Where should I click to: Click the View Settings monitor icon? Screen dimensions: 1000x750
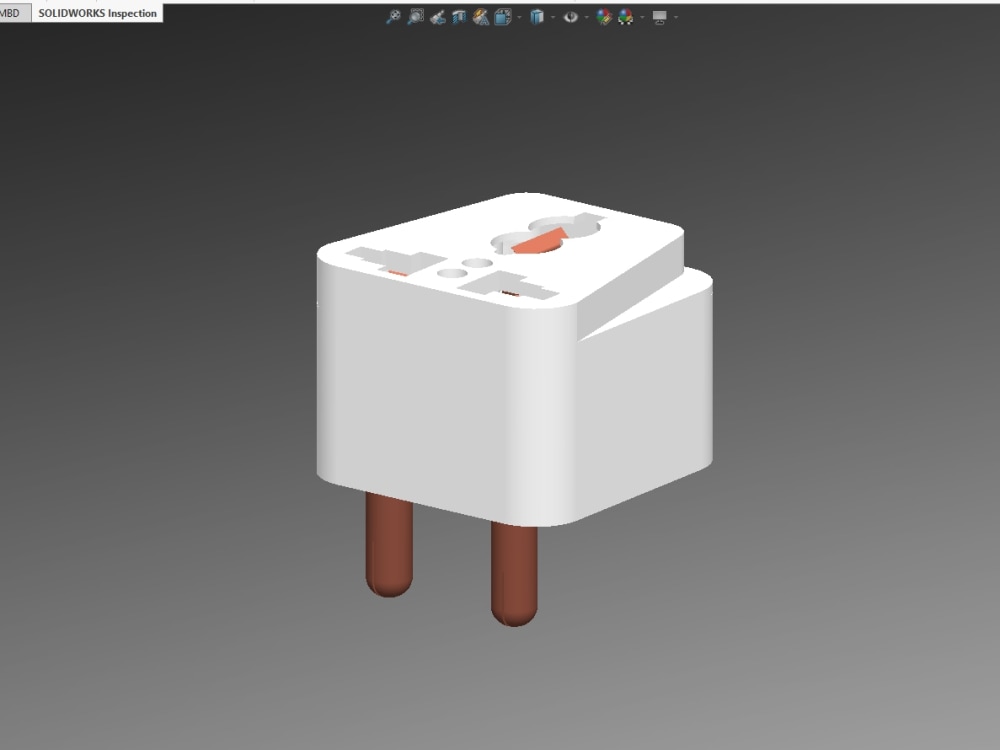[660, 16]
